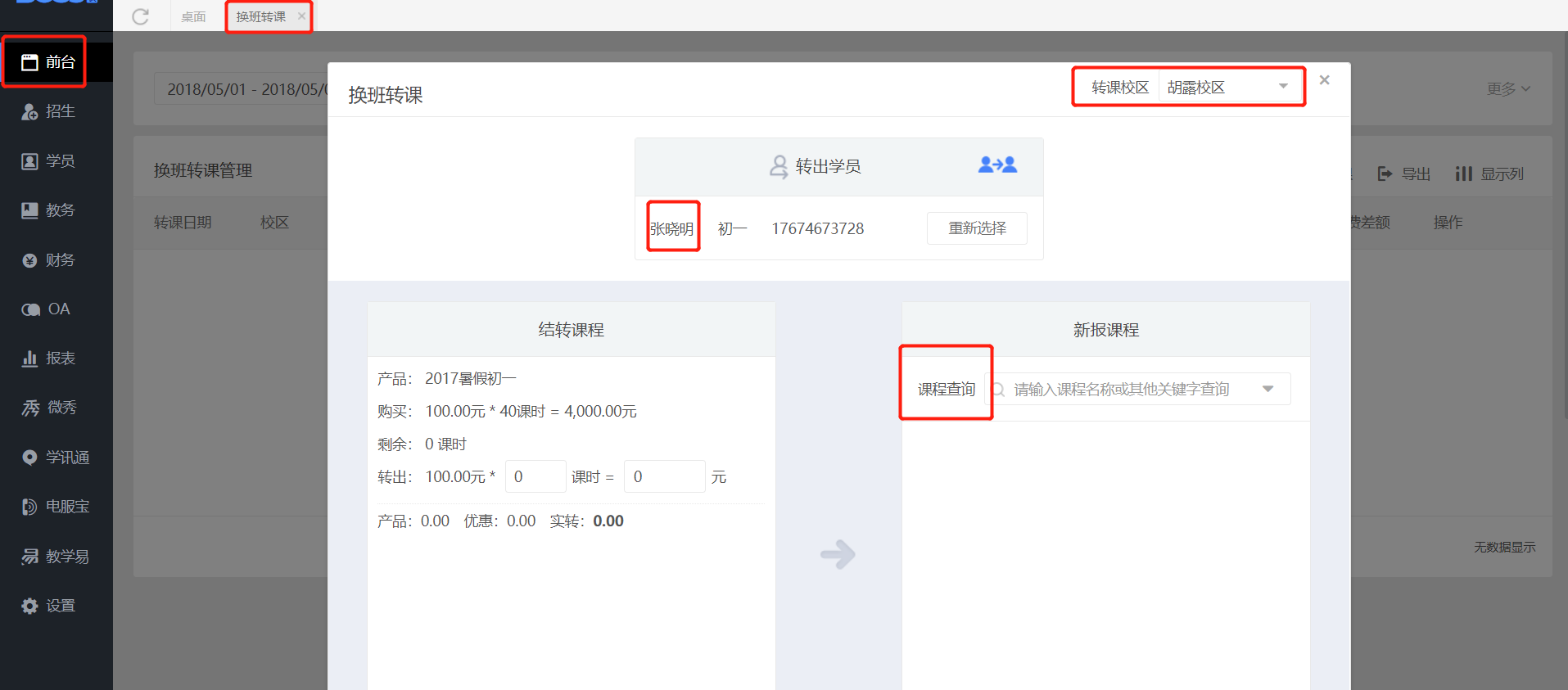Close the 换班转课 dialog
This screenshot has height=690, width=1568.
click(x=1324, y=80)
